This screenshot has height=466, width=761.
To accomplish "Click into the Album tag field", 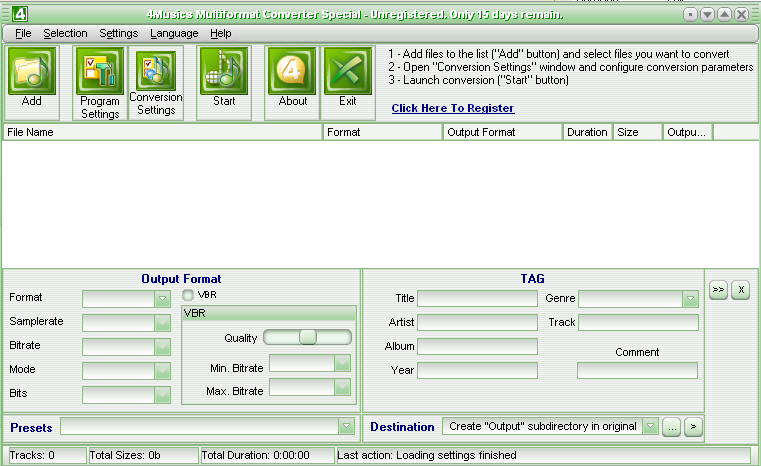I will tap(478, 347).
